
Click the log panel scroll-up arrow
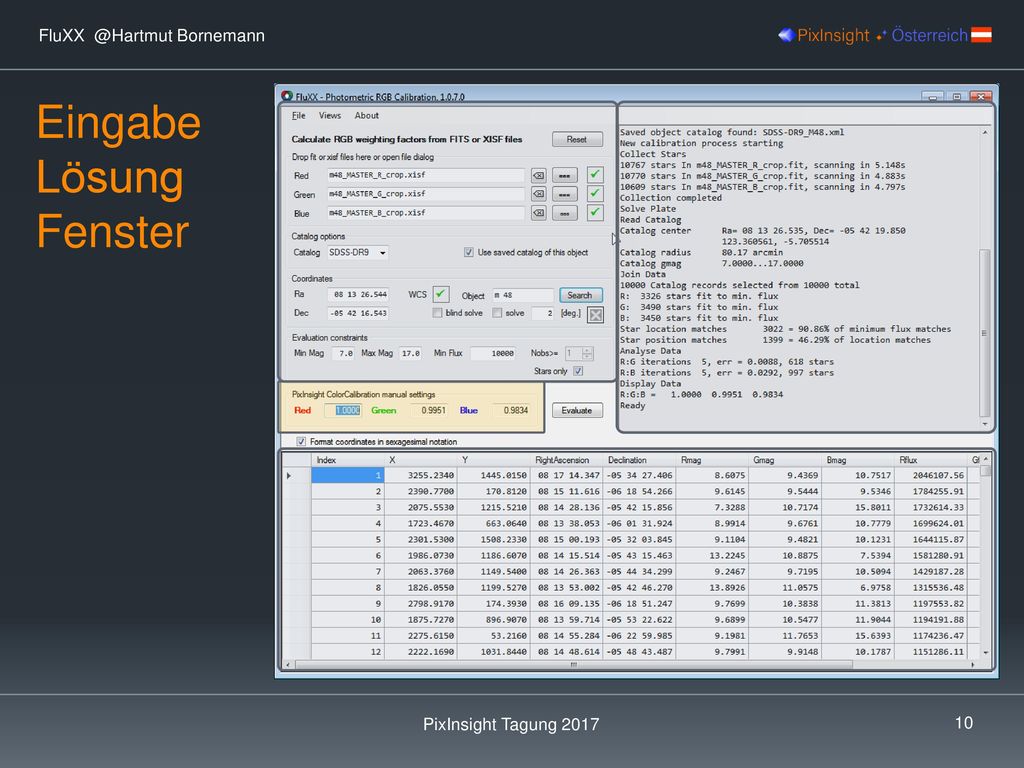click(x=985, y=133)
